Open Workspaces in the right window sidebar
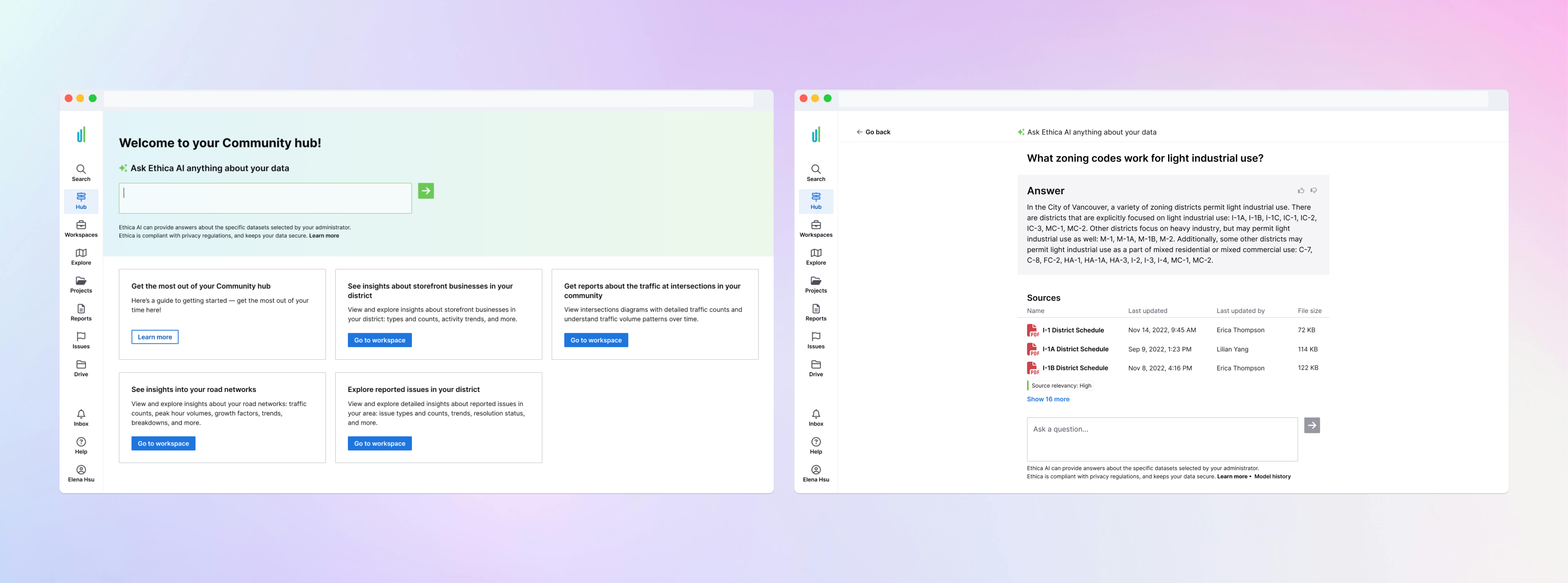 click(x=816, y=229)
